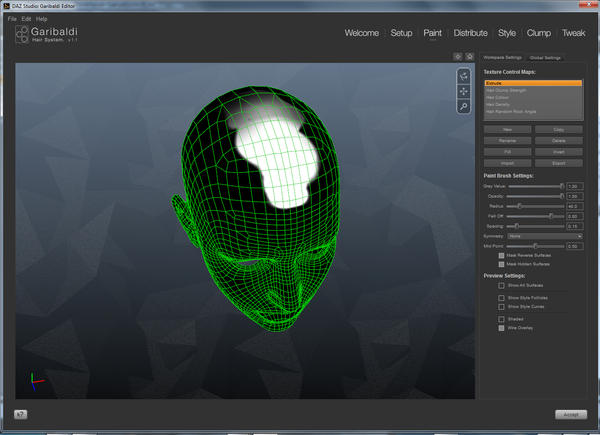
Task: Toggle Mask Reverse Surfaces checkbox
Action: (501, 256)
